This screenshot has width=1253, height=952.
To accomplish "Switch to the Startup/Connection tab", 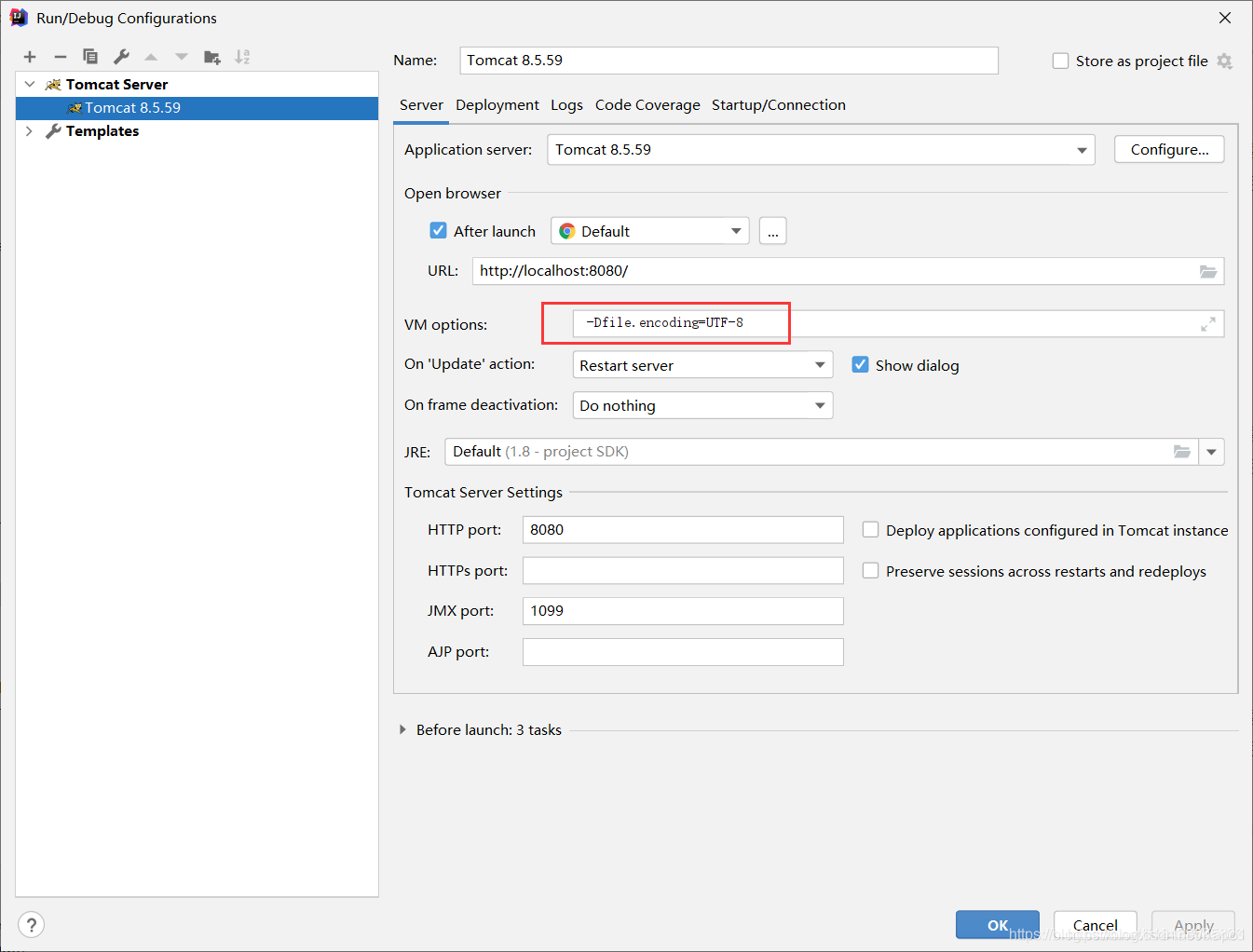I will [779, 105].
